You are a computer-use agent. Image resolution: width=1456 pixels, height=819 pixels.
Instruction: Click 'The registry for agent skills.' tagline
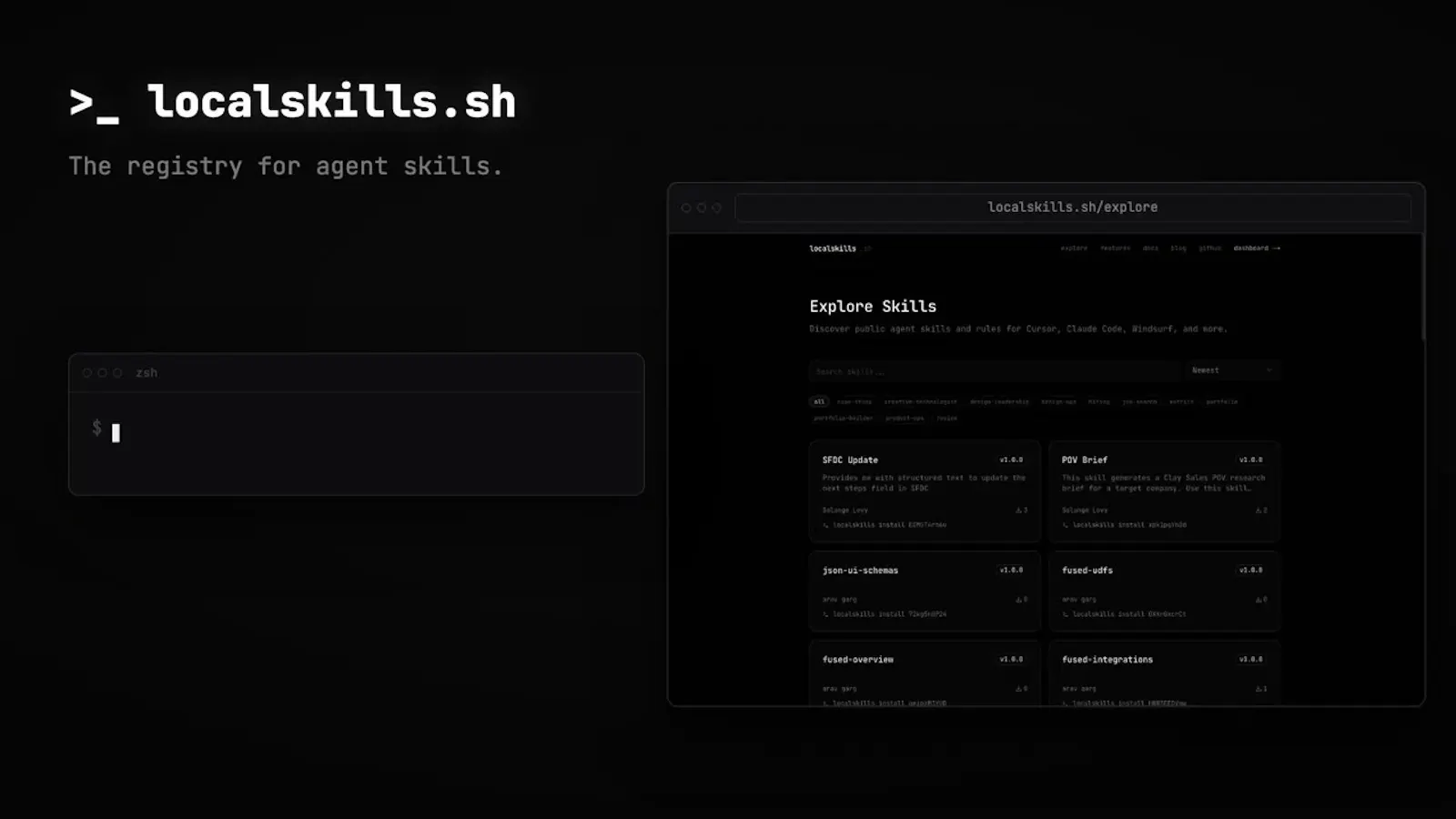click(285, 167)
